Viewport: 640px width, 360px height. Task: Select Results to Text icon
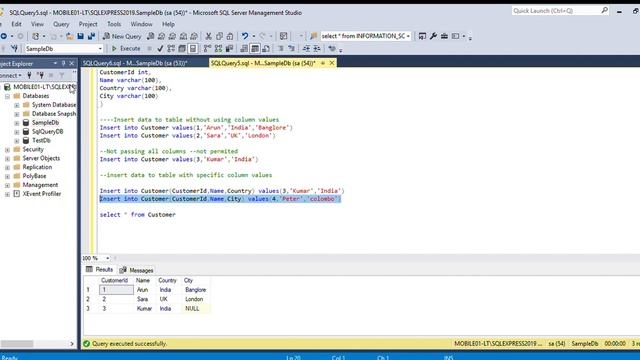tap(244, 49)
